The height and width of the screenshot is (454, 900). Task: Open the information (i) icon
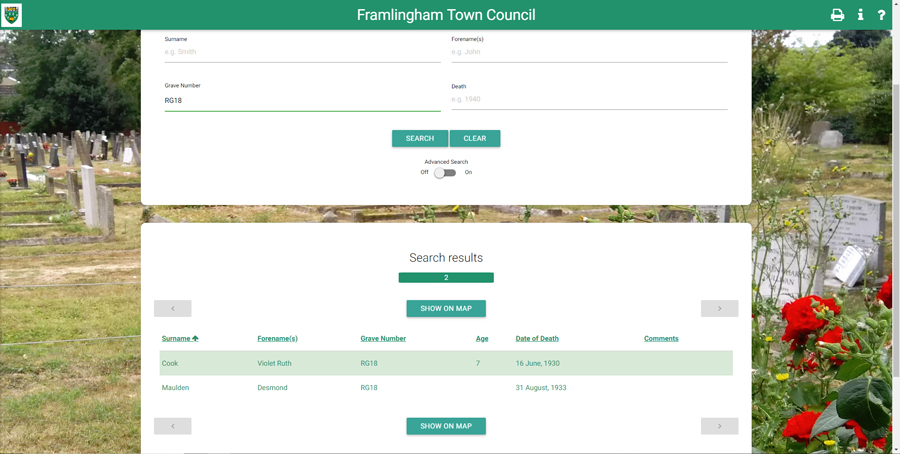tap(860, 15)
